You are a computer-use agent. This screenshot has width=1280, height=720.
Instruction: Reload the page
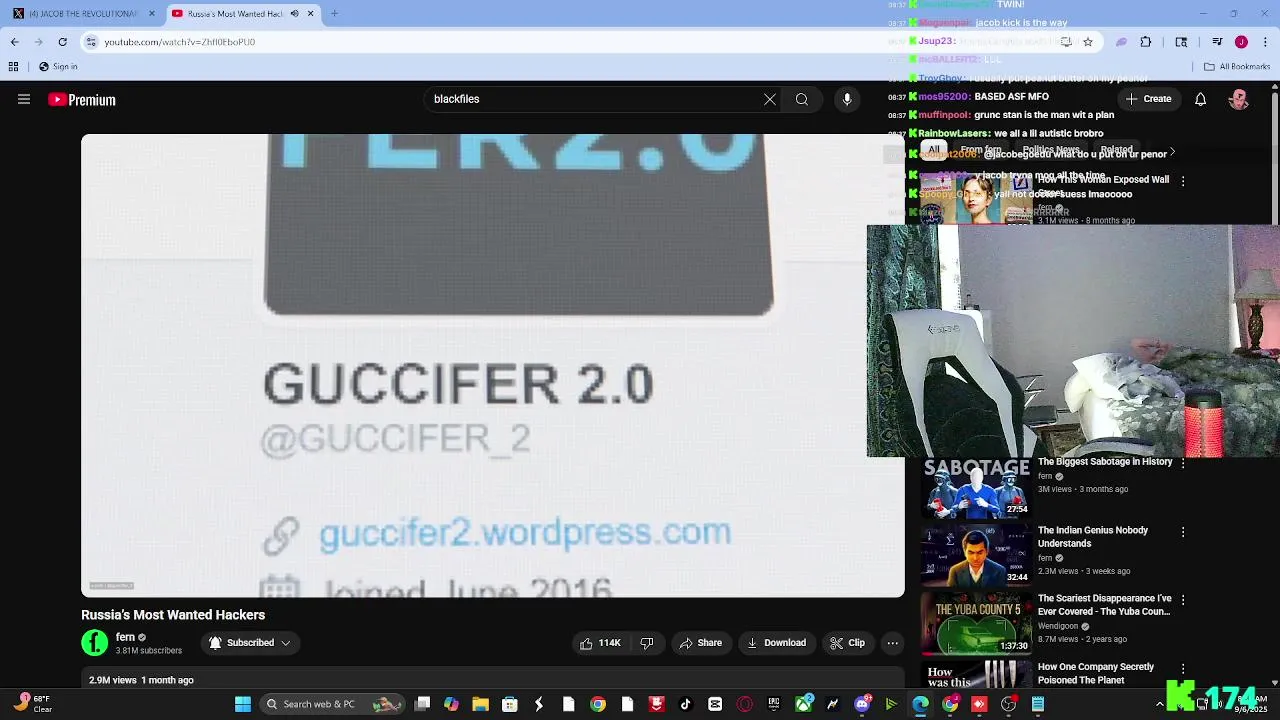(x=62, y=42)
